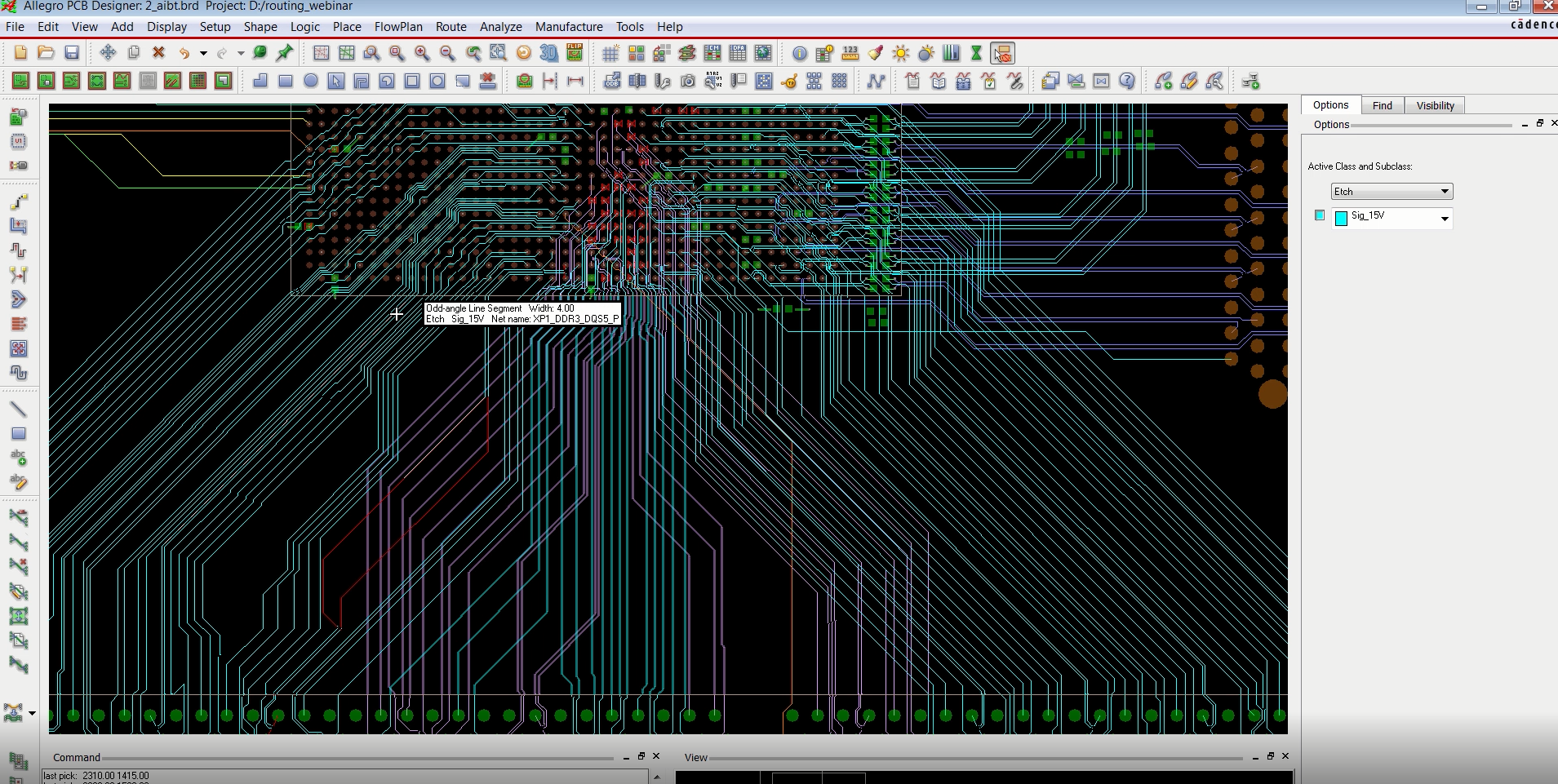Switch to the Find tab
Screen dimensions: 1558x784
click(1383, 105)
